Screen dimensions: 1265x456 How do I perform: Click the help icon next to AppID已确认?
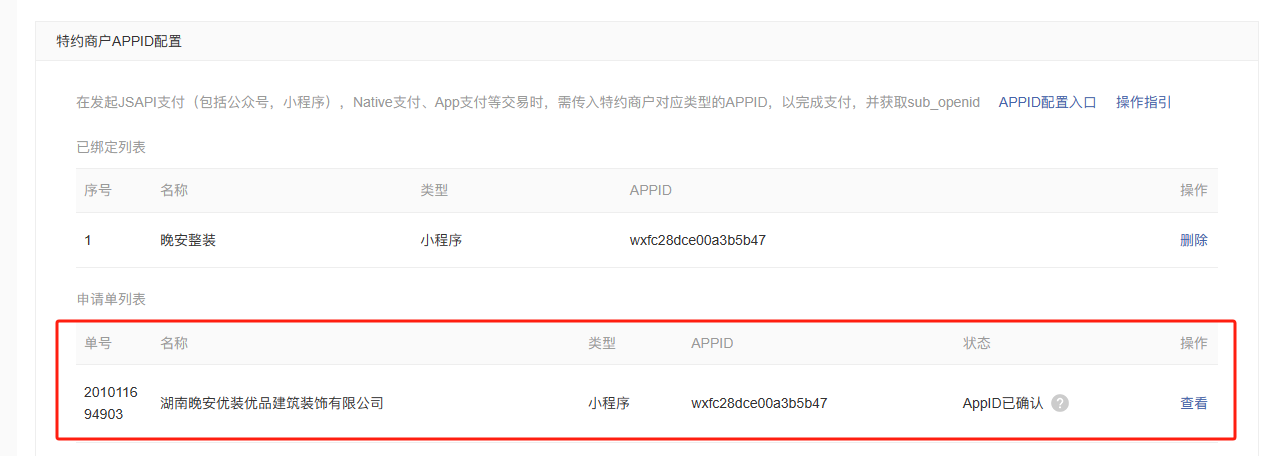coord(1060,403)
